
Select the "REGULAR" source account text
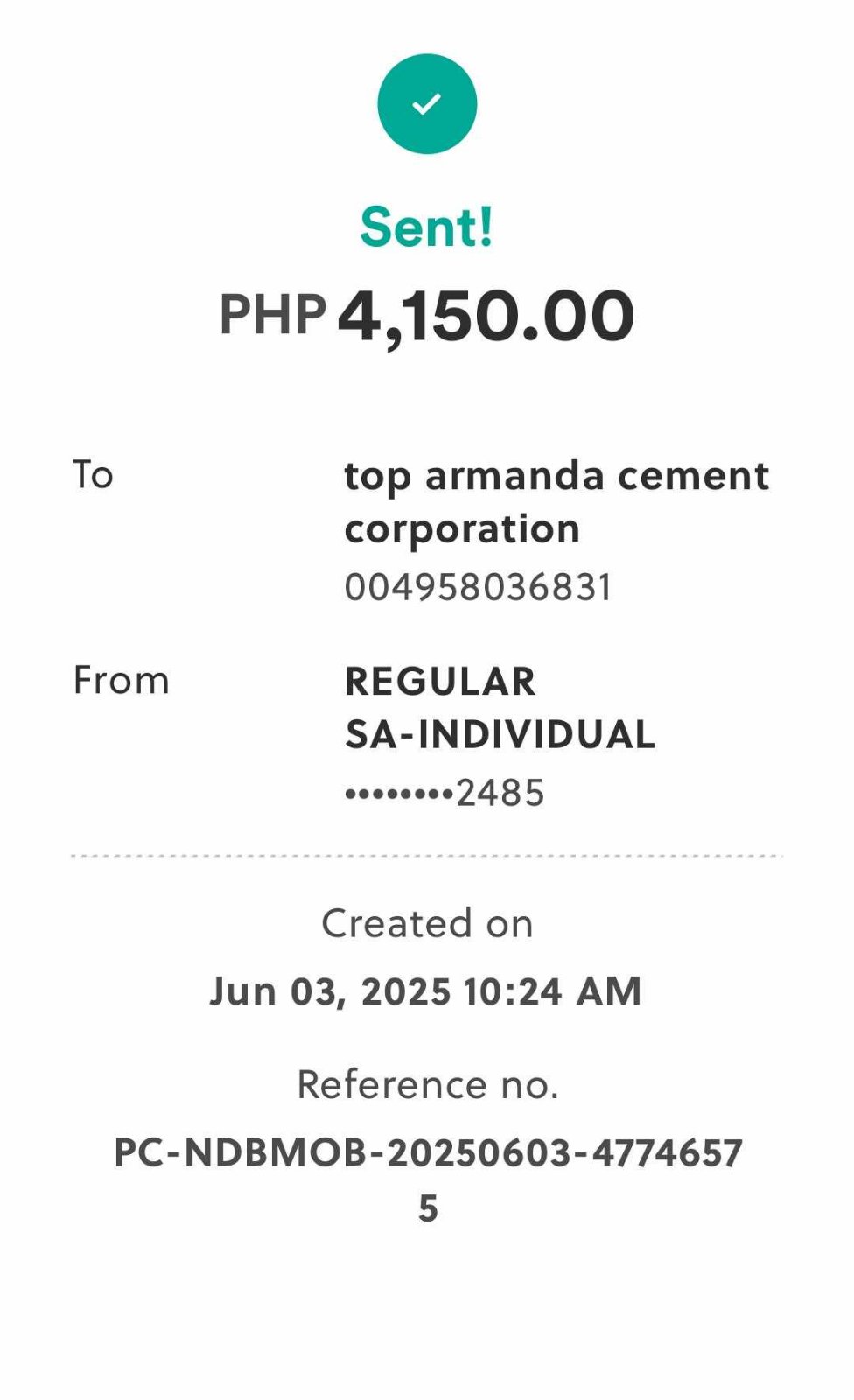440,682
